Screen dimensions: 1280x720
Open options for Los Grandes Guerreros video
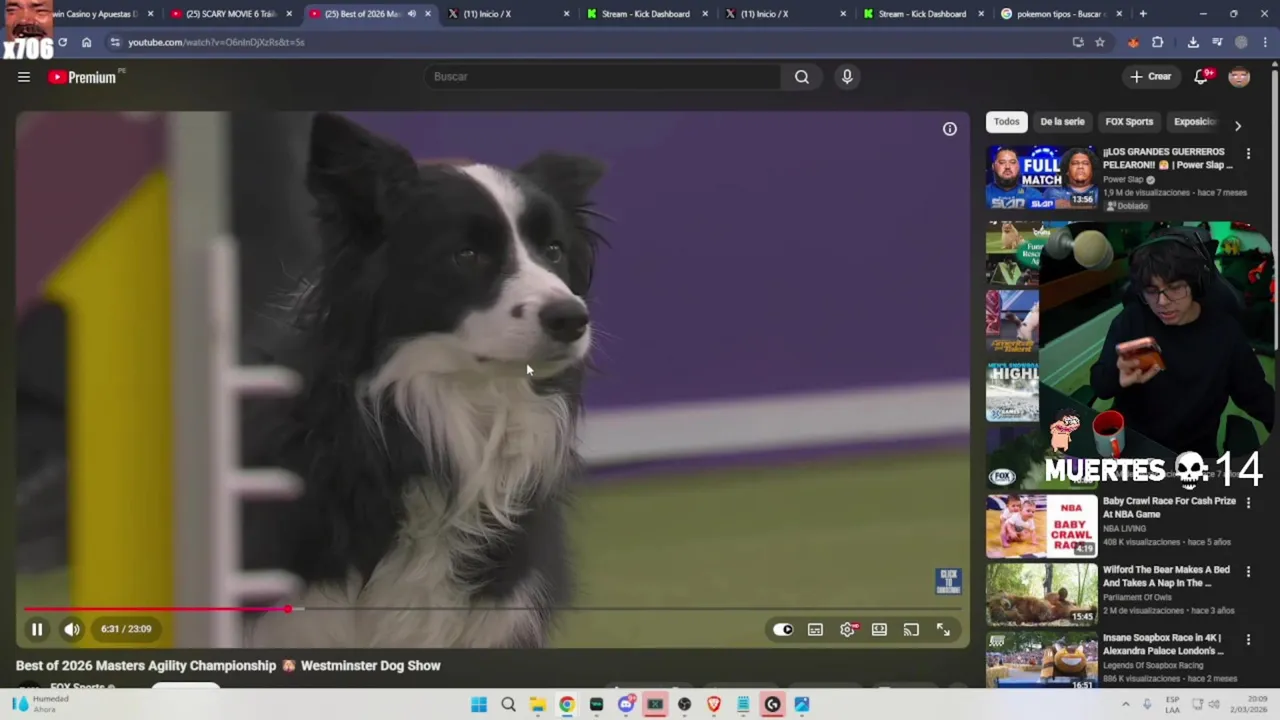coord(1248,154)
